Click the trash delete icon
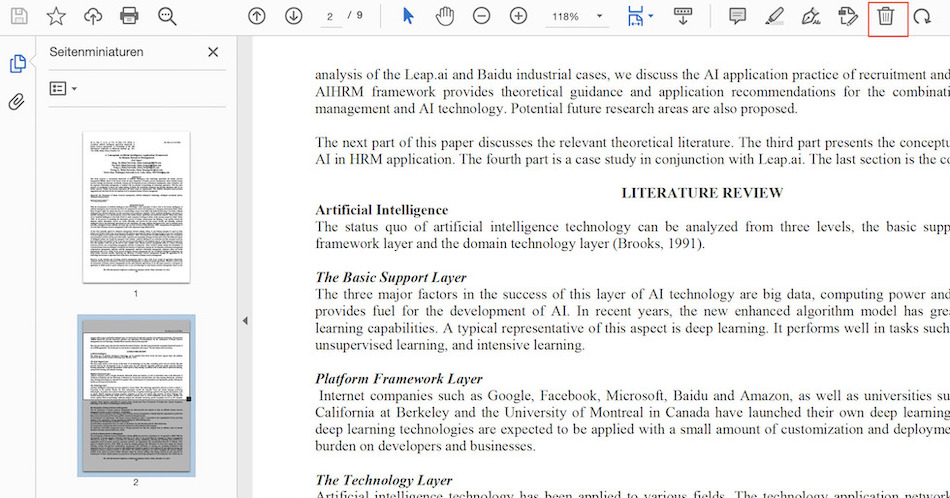The width and height of the screenshot is (950, 498). coord(886,16)
